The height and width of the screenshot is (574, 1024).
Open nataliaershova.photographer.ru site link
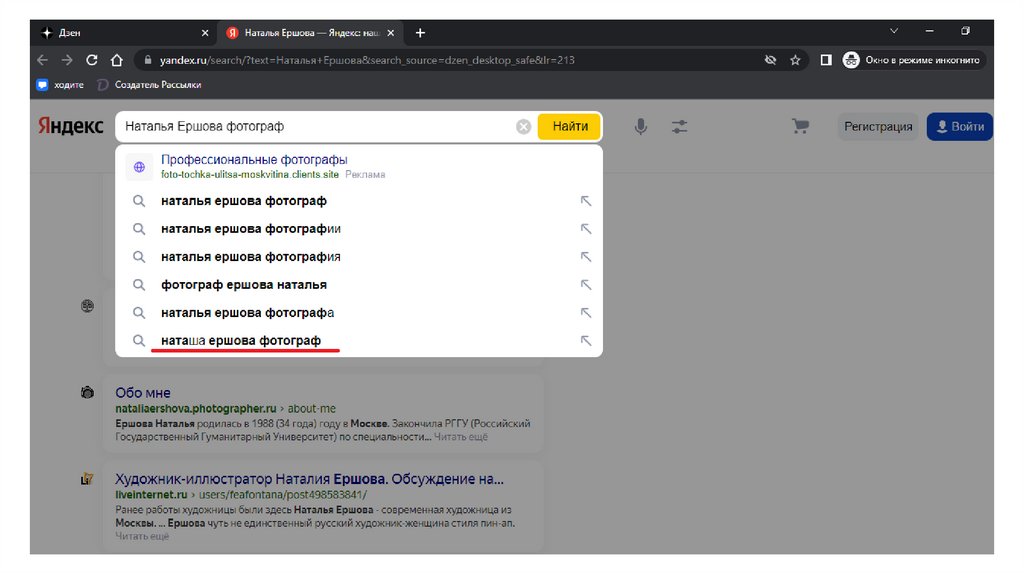pyautogui.click(x=196, y=409)
